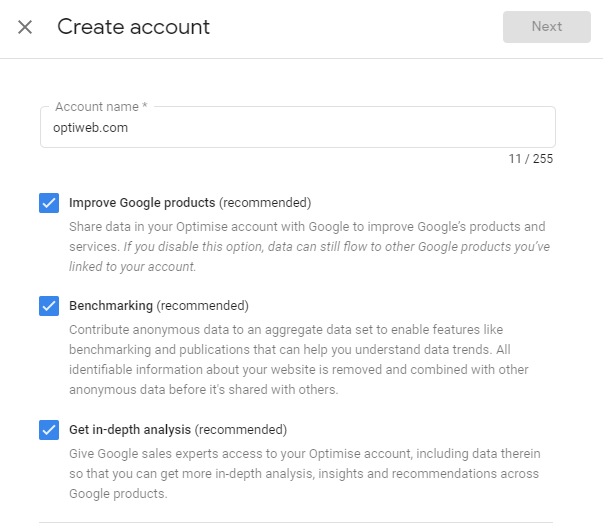This screenshot has height=526, width=603.
Task: Click the 'Get in-depth analysis' bold label
Action: coord(130,430)
